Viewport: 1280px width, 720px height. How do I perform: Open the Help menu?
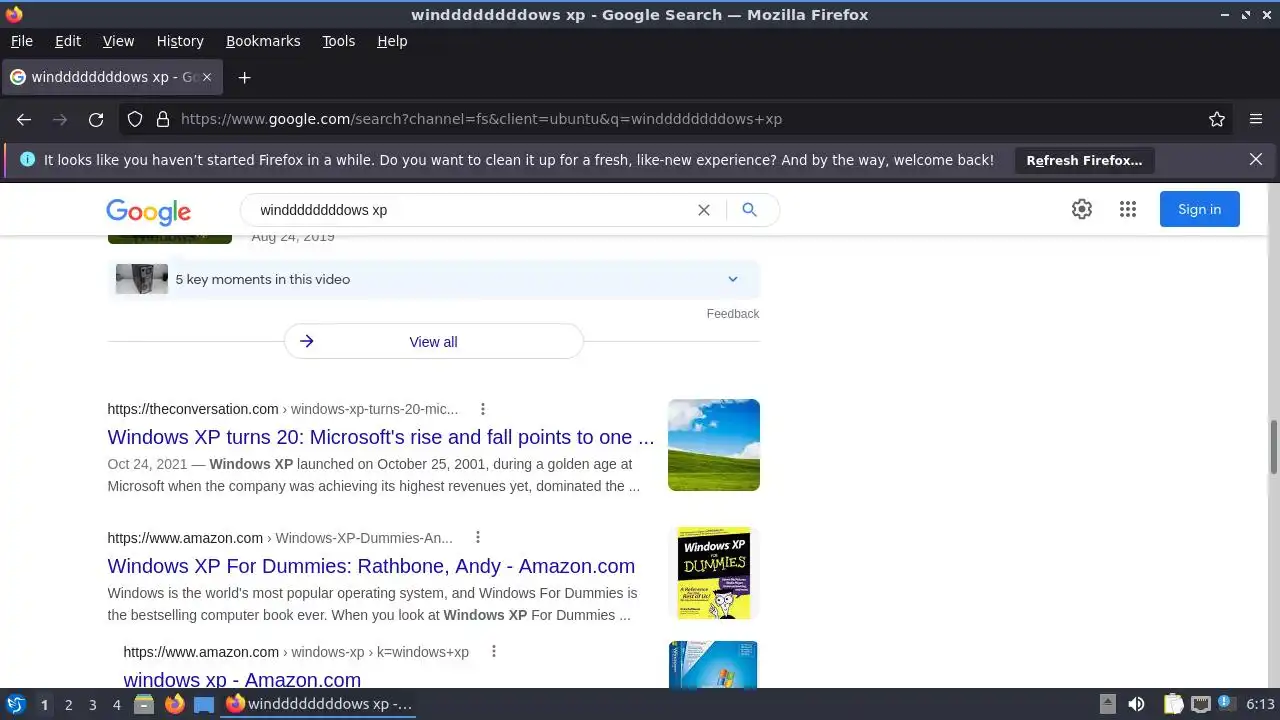[x=392, y=41]
